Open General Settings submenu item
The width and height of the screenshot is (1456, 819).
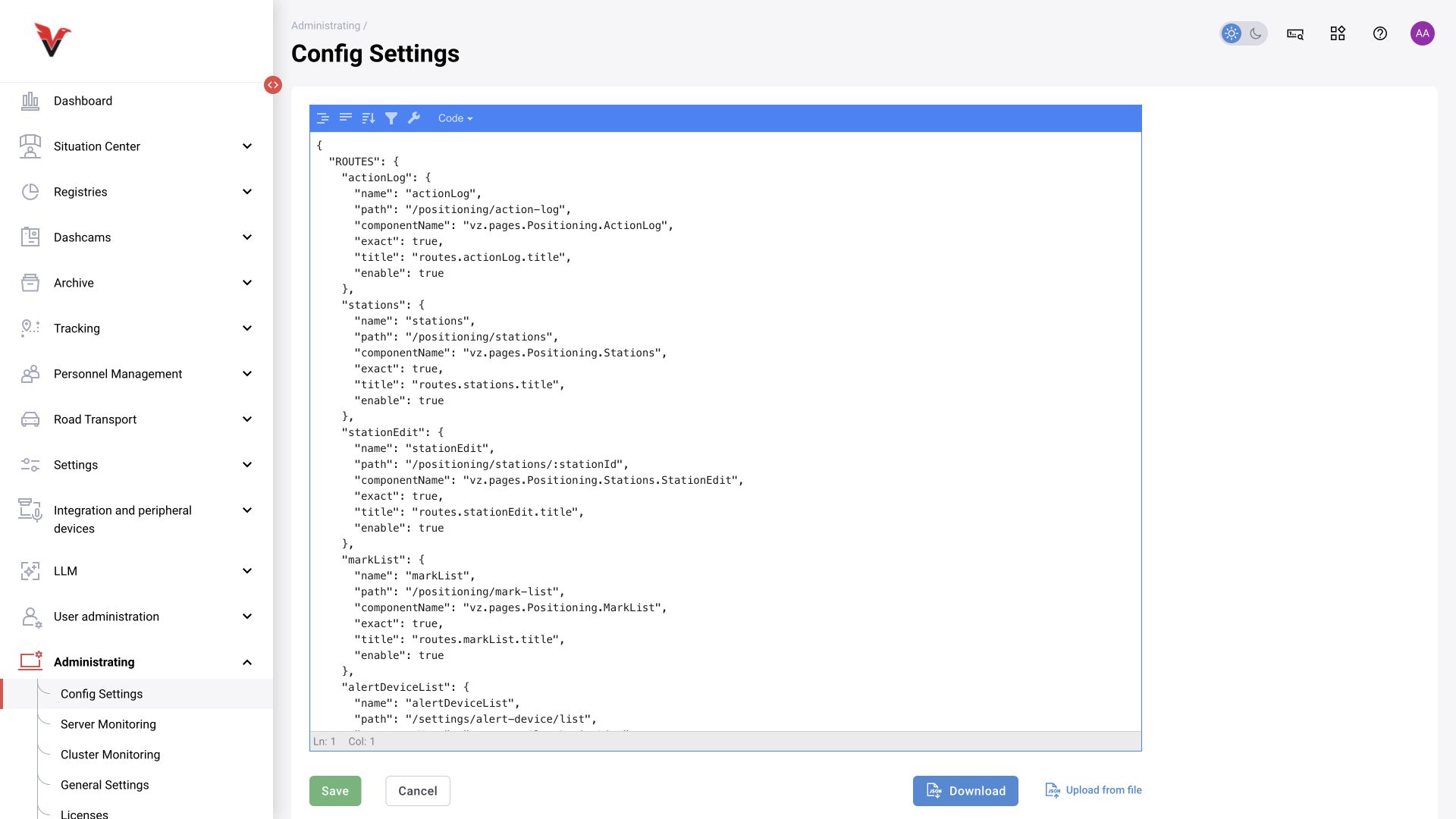pyautogui.click(x=105, y=785)
